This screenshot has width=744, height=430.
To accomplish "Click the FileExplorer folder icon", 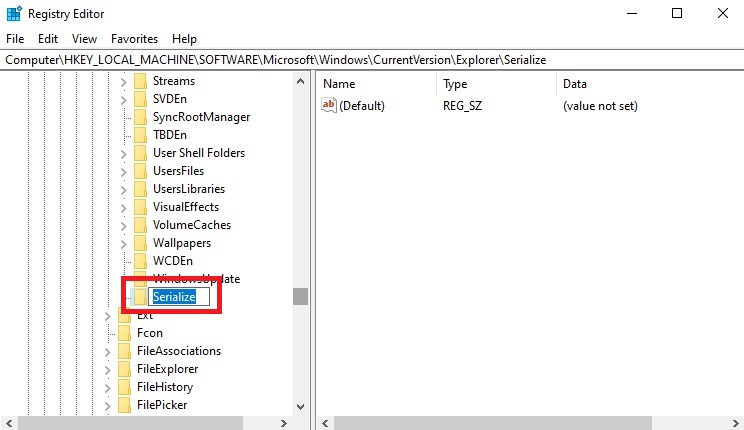I will [124, 369].
